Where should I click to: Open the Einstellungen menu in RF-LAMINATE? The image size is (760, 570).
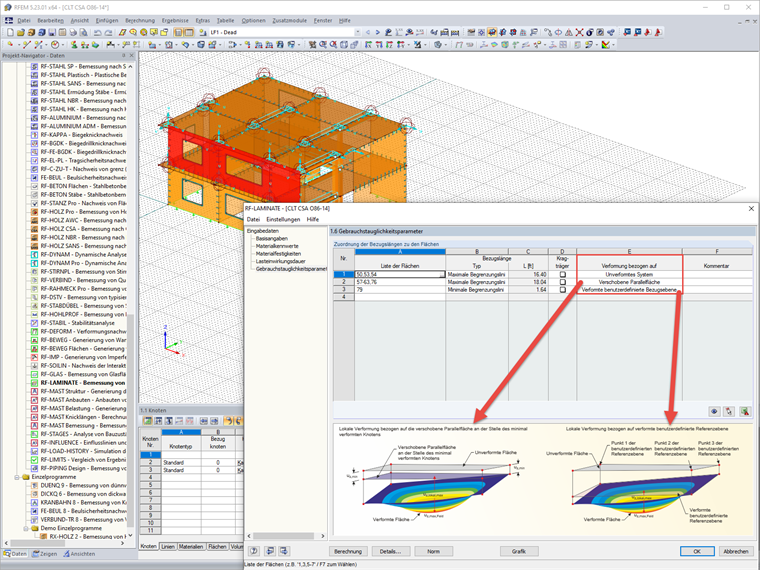click(283, 220)
